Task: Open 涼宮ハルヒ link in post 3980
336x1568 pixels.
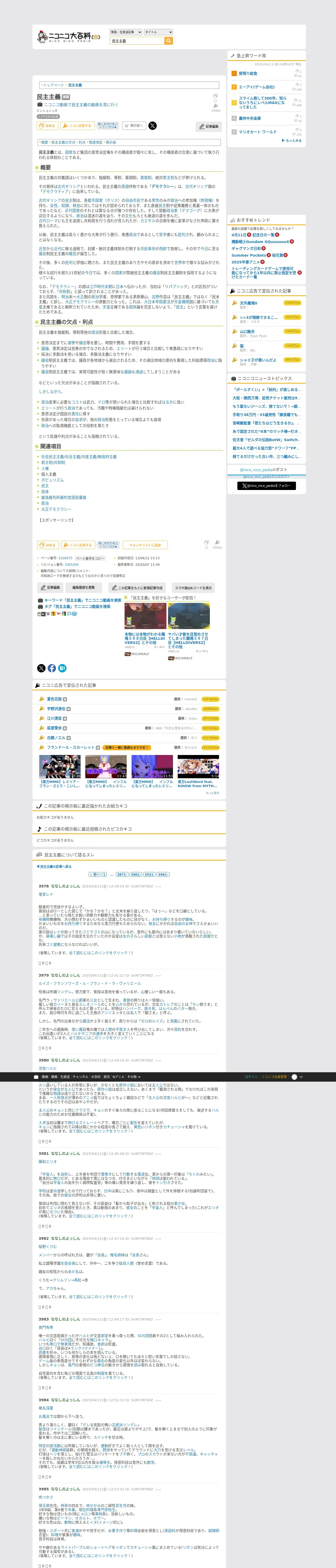Action: (x=48, y=1068)
